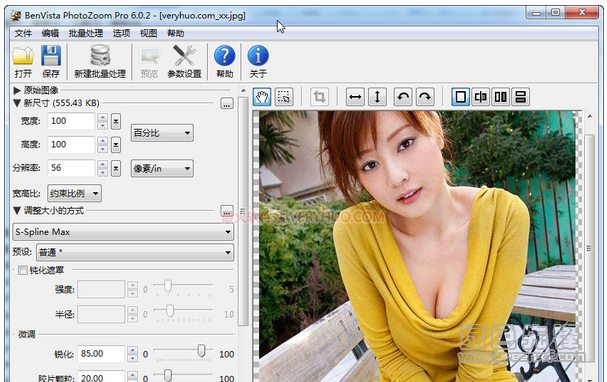Increase 分辨率 with the up stepper
The image size is (607, 382).
point(103,164)
